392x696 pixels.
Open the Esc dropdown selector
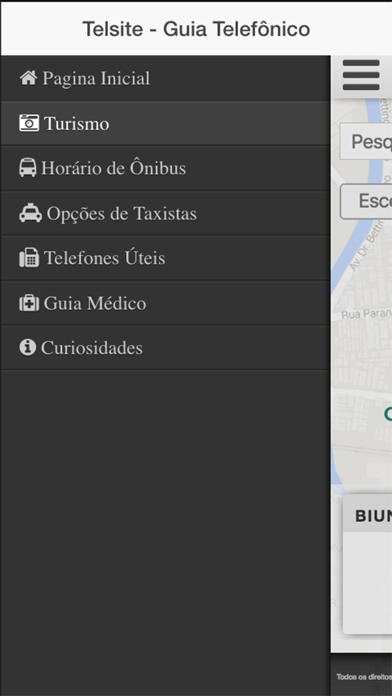[x=366, y=202]
